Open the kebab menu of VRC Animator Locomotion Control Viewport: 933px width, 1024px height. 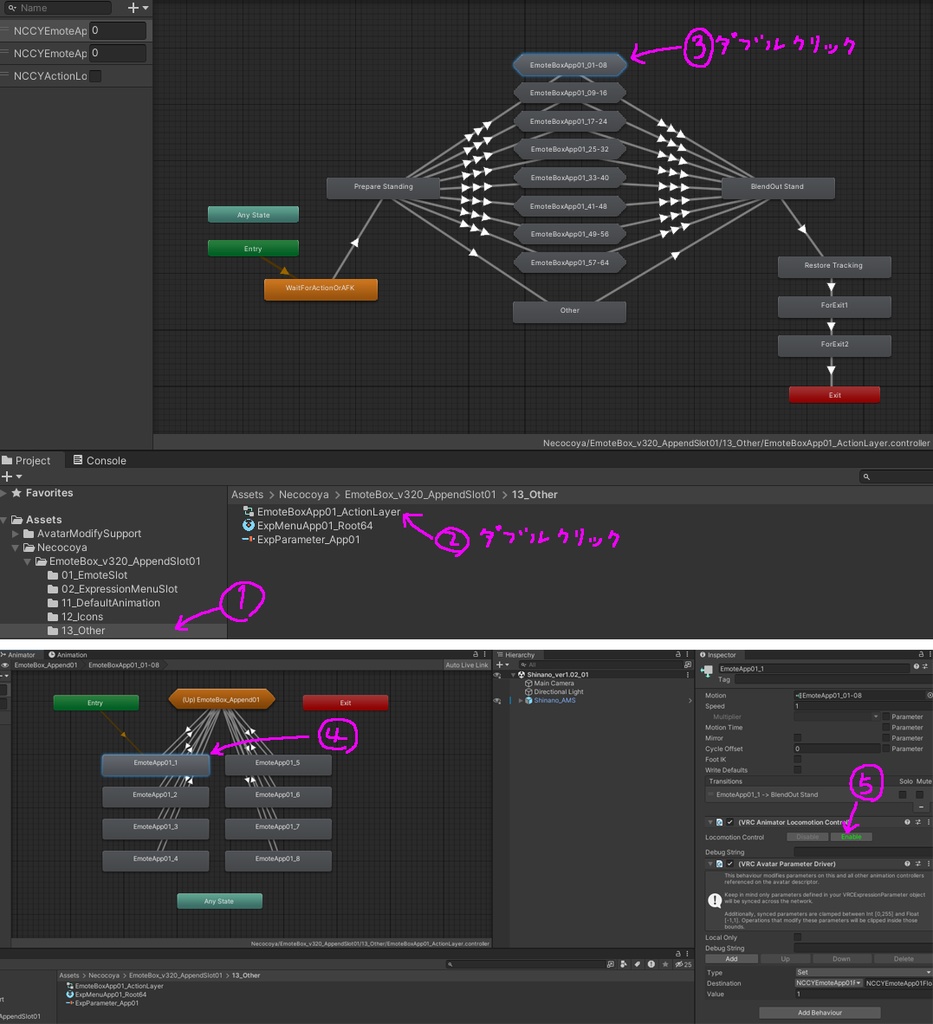(928, 823)
